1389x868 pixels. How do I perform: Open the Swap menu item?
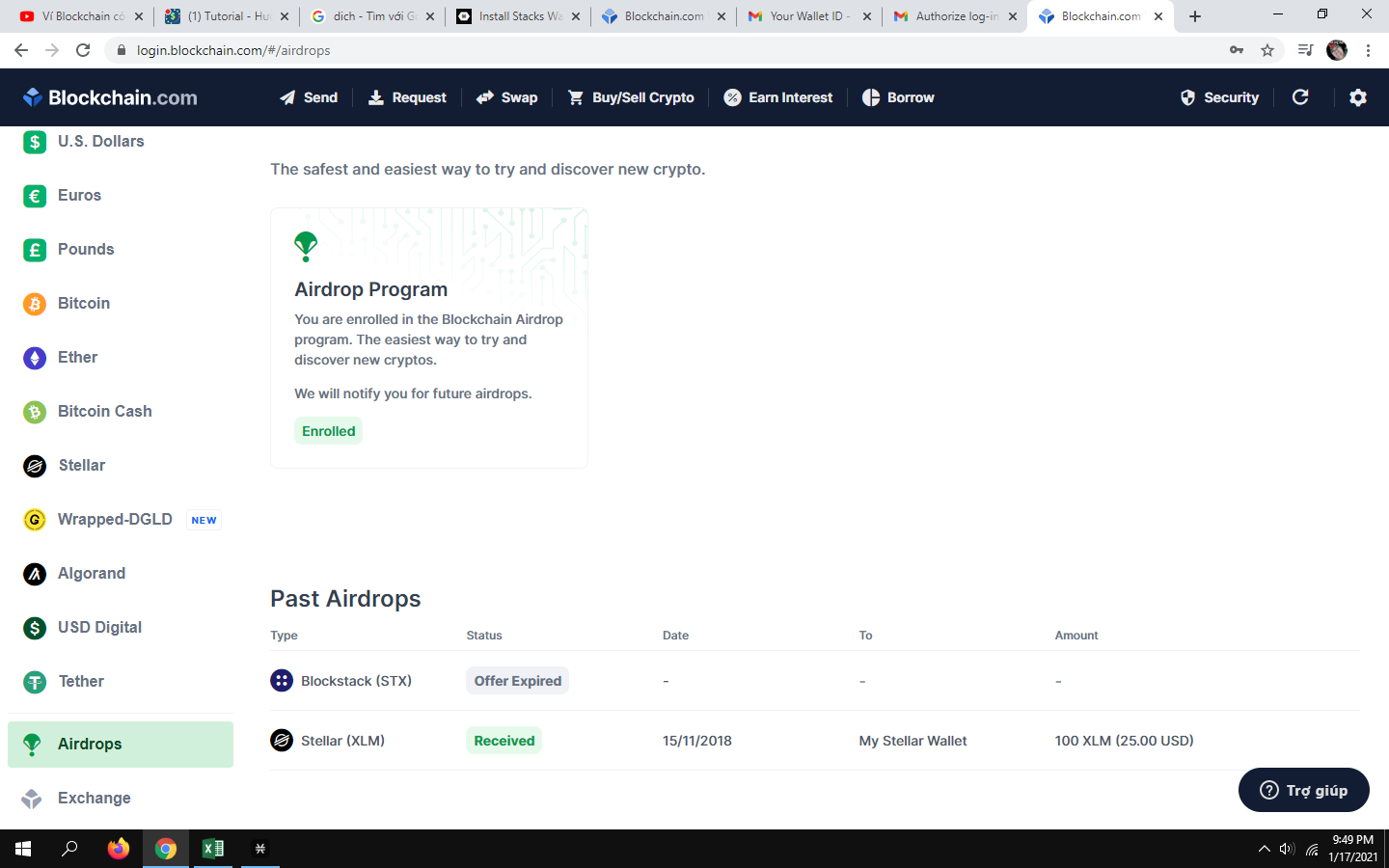tap(507, 97)
